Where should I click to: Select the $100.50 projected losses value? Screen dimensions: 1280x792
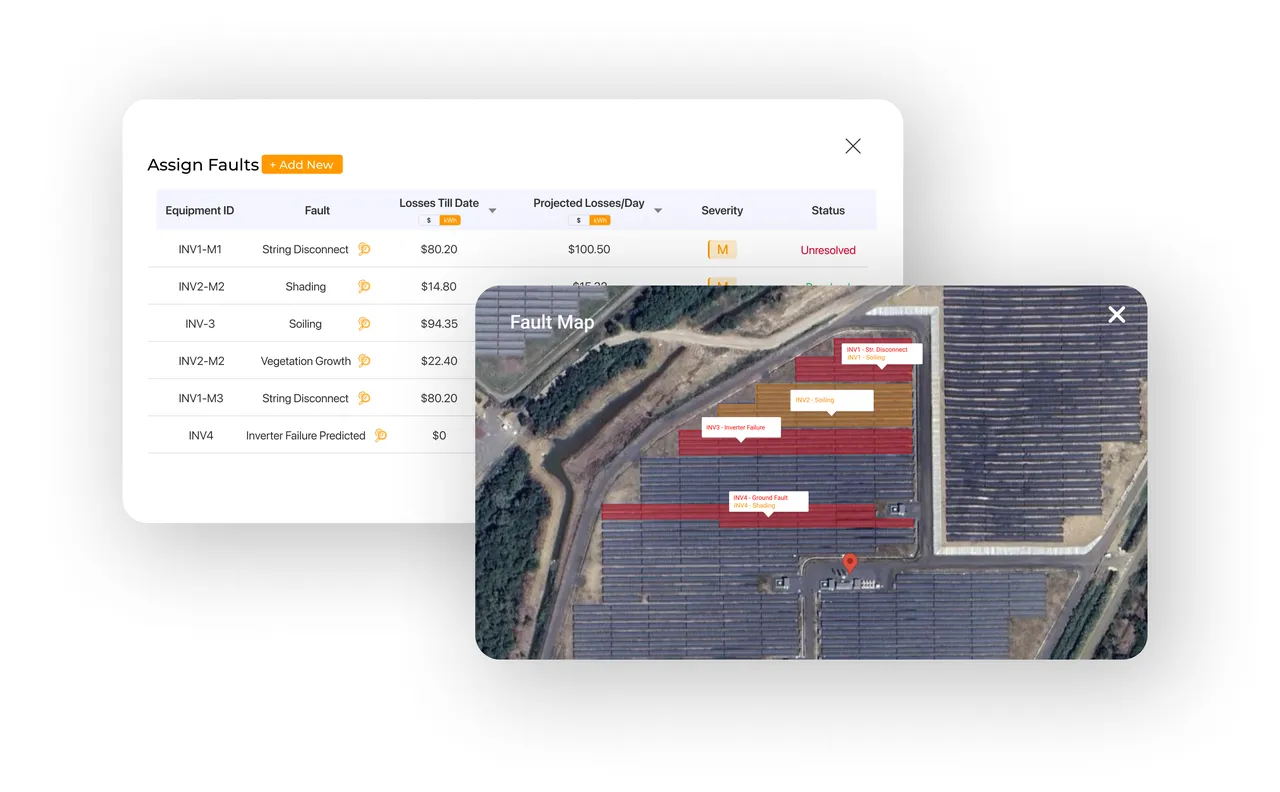click(x=589, y=249)
